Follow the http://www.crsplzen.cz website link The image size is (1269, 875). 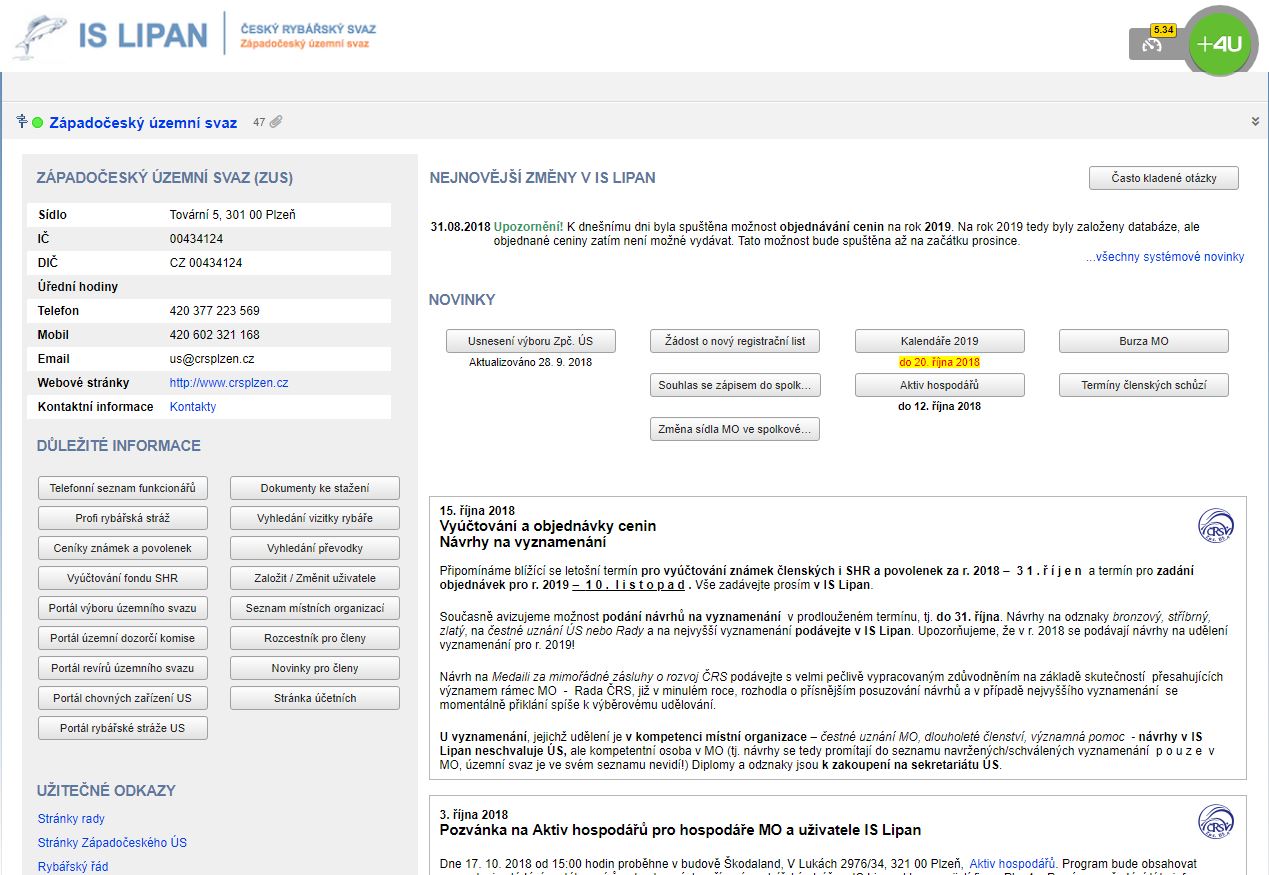click(229, 383)
